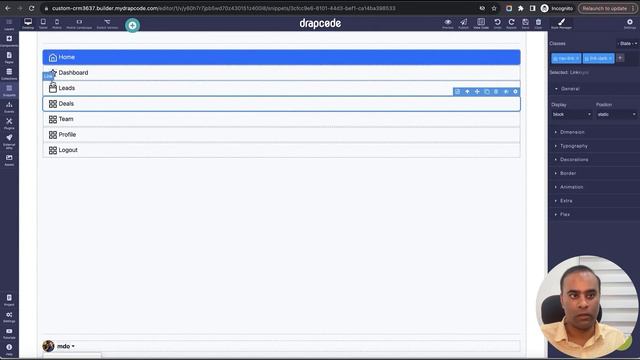Click gear icon in element toolbar
Viewport: 640px width, 360px height.
coord(516,92)
